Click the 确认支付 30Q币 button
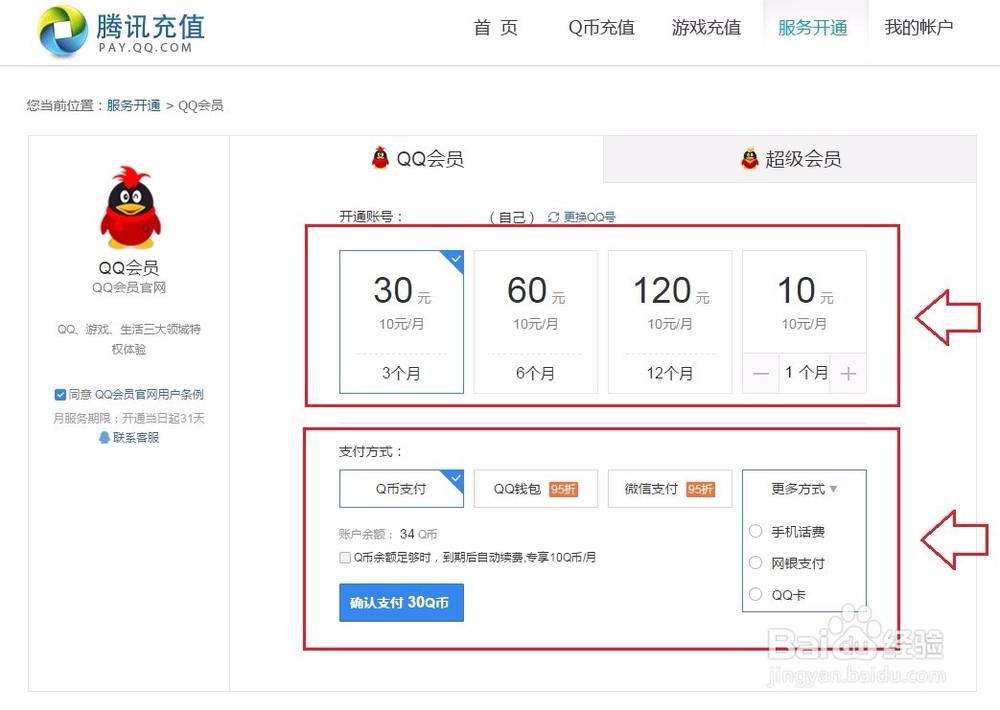Image resolution: width=1000 pixels, height=710 pixels. (x=401, y=603)
